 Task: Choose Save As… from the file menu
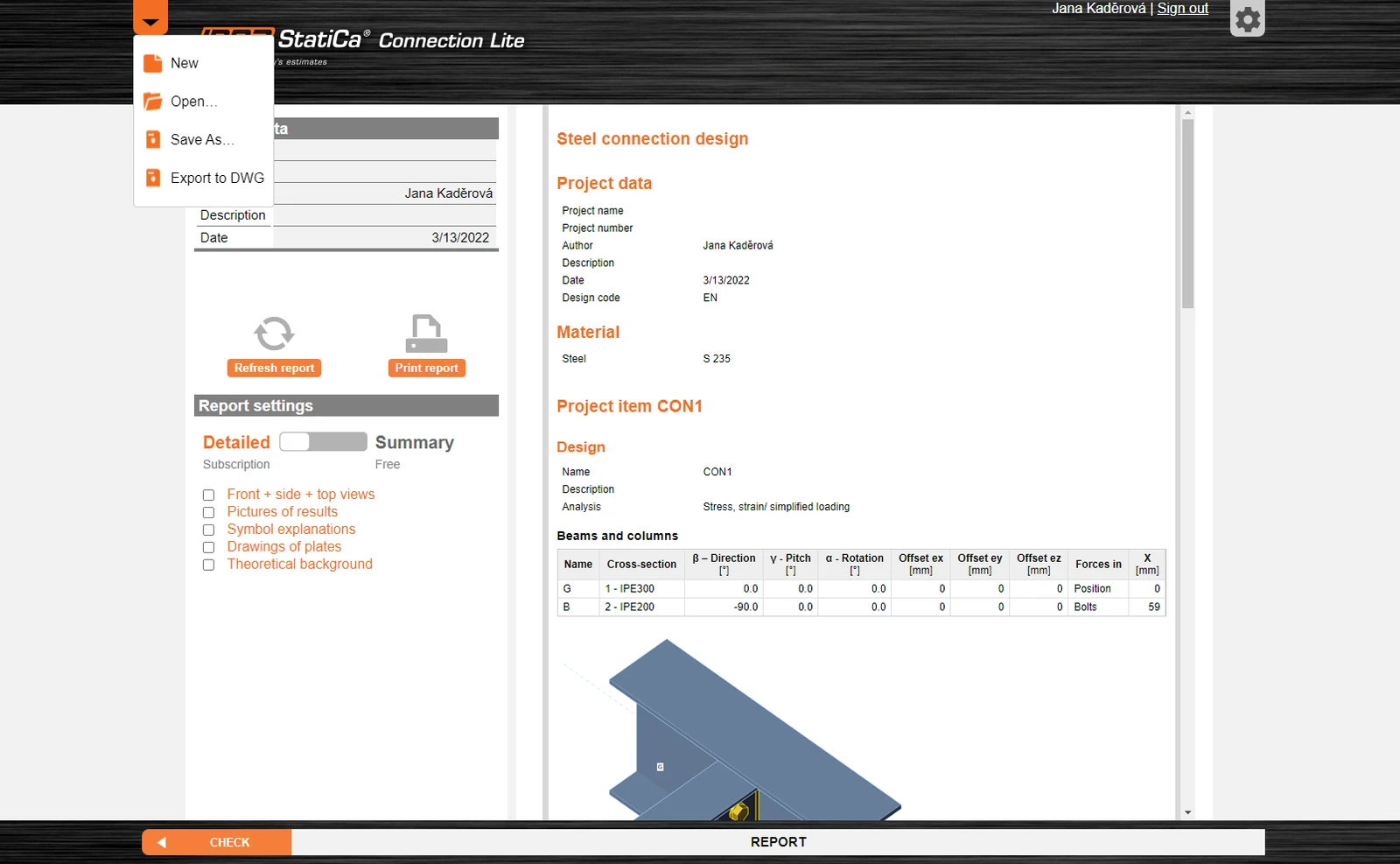click(x=204, y=139)
